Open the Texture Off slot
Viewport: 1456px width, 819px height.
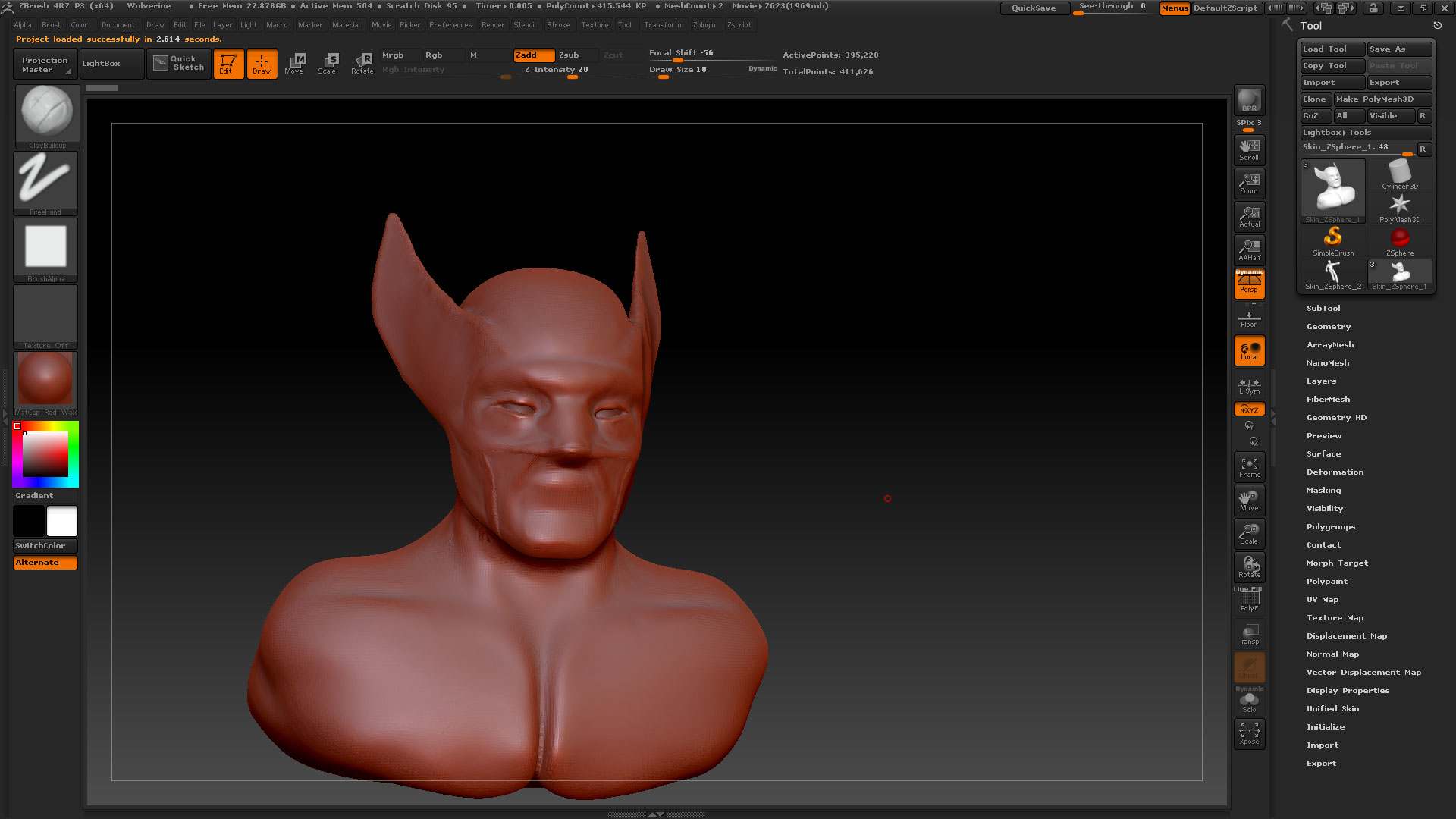click(46, 316)
